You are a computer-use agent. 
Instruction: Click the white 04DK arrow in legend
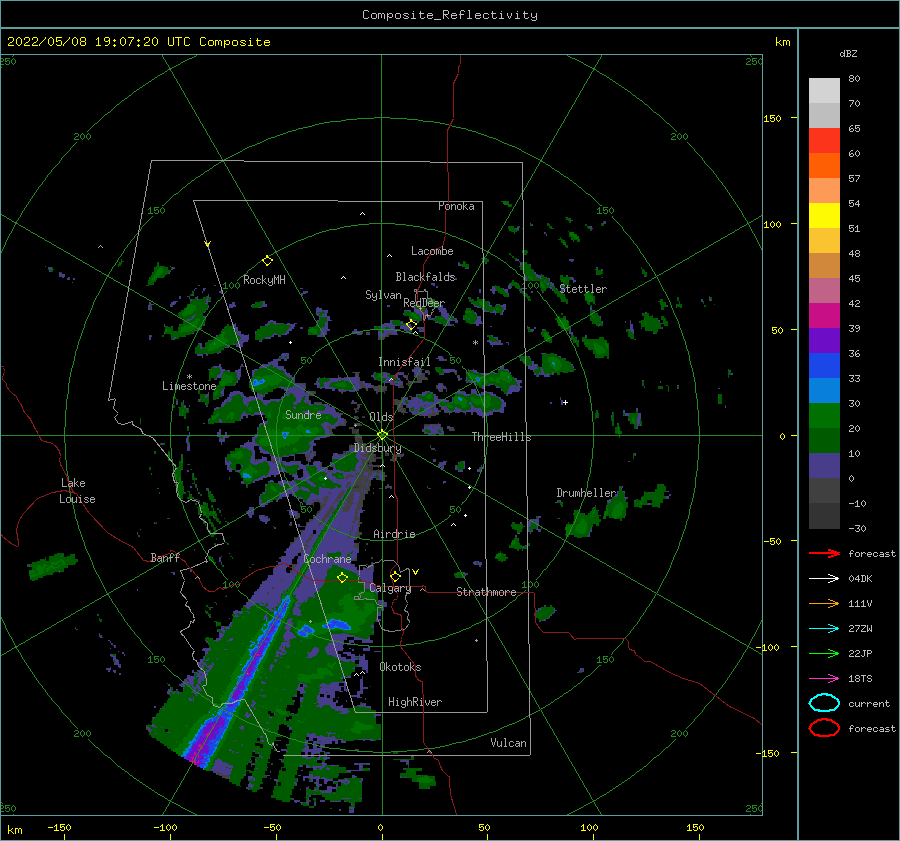click(x=824, y=579)
